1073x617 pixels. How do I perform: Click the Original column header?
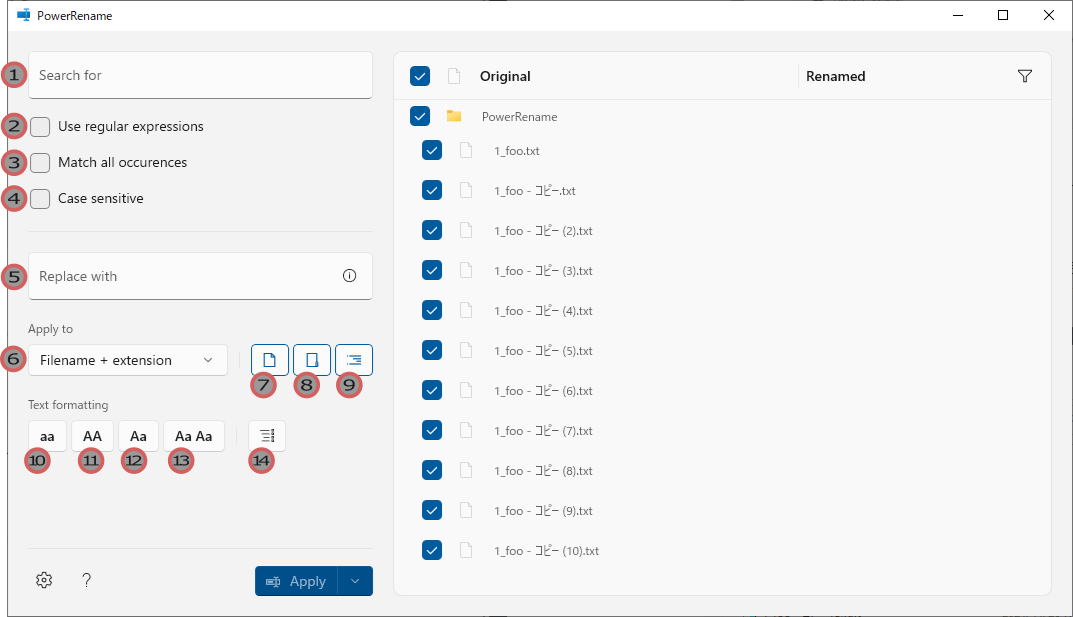click(505, 76)
